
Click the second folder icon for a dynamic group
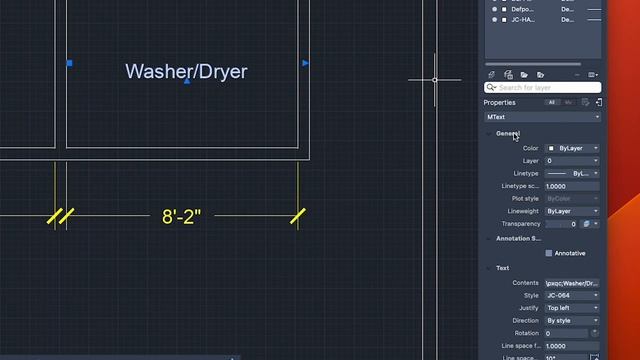pos(540,75)
